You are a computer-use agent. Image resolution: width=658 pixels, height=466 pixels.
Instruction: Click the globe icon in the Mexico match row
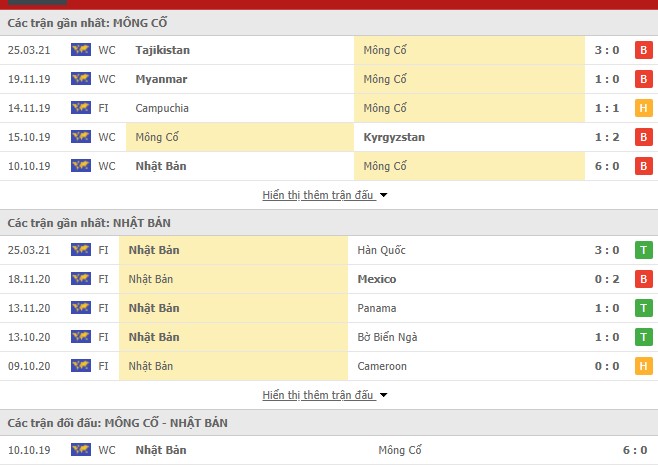(81, 279)
